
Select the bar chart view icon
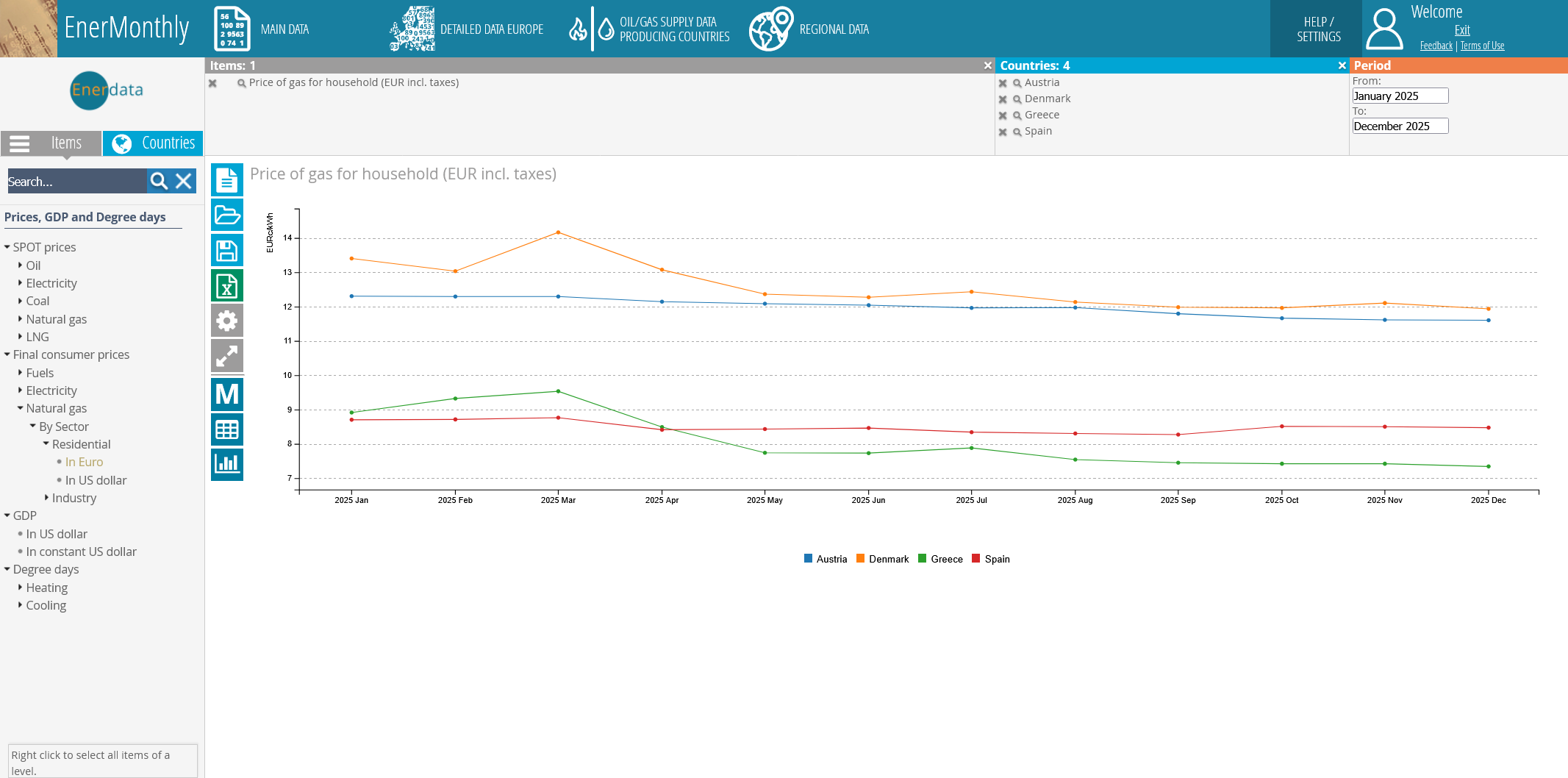(226, 464)
